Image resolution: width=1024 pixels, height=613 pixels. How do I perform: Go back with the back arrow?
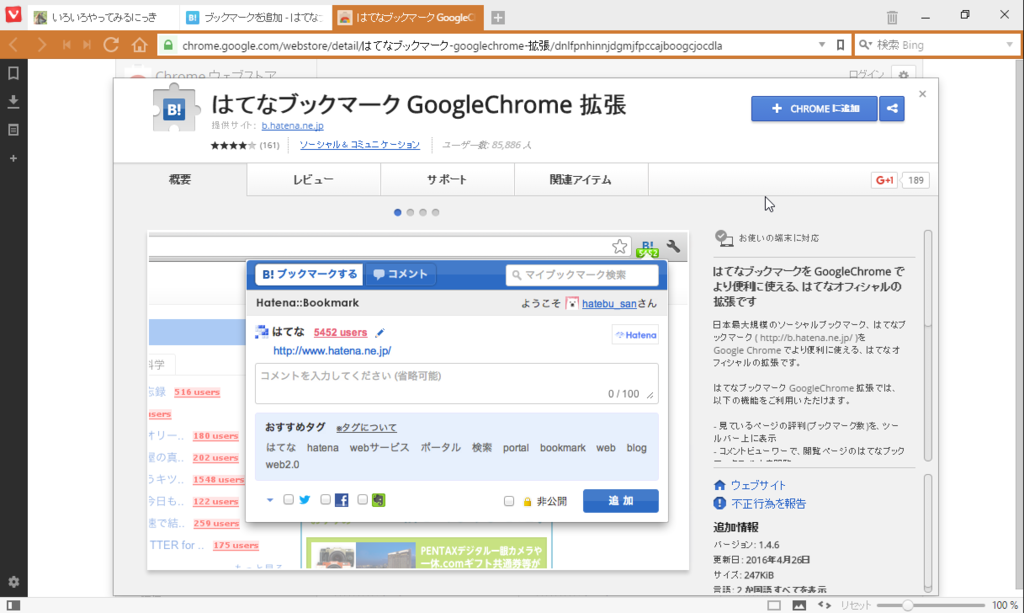[14, 45]
